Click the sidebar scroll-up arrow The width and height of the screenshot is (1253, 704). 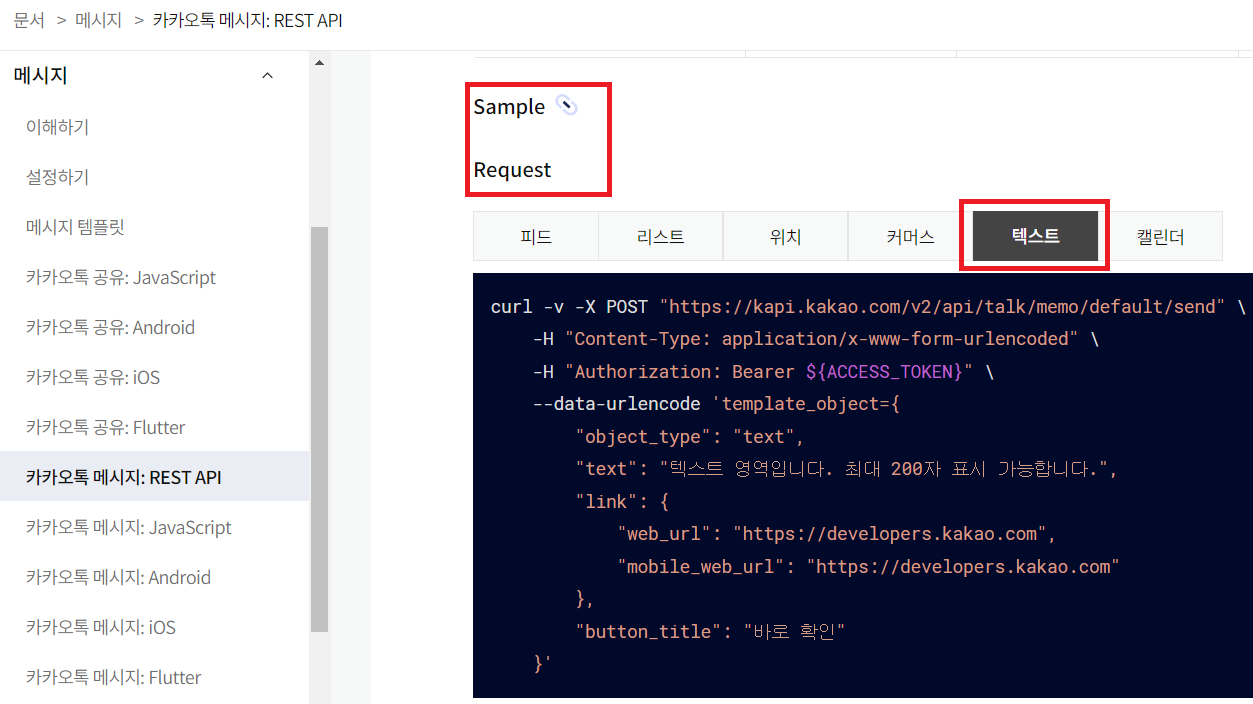coord(319,62)
